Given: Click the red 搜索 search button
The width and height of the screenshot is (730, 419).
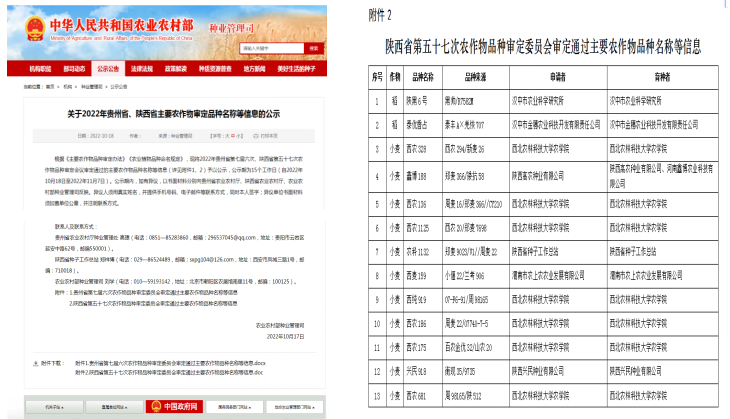Looking at the screenshot, I should [314, 48].
